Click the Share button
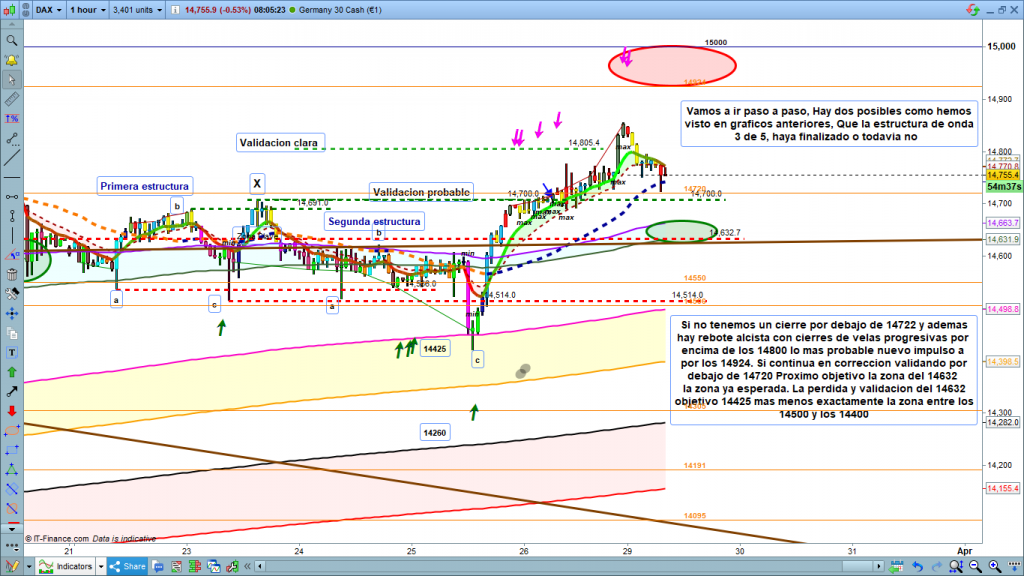This screenshot has height=576, width=1024. point(132,567)
